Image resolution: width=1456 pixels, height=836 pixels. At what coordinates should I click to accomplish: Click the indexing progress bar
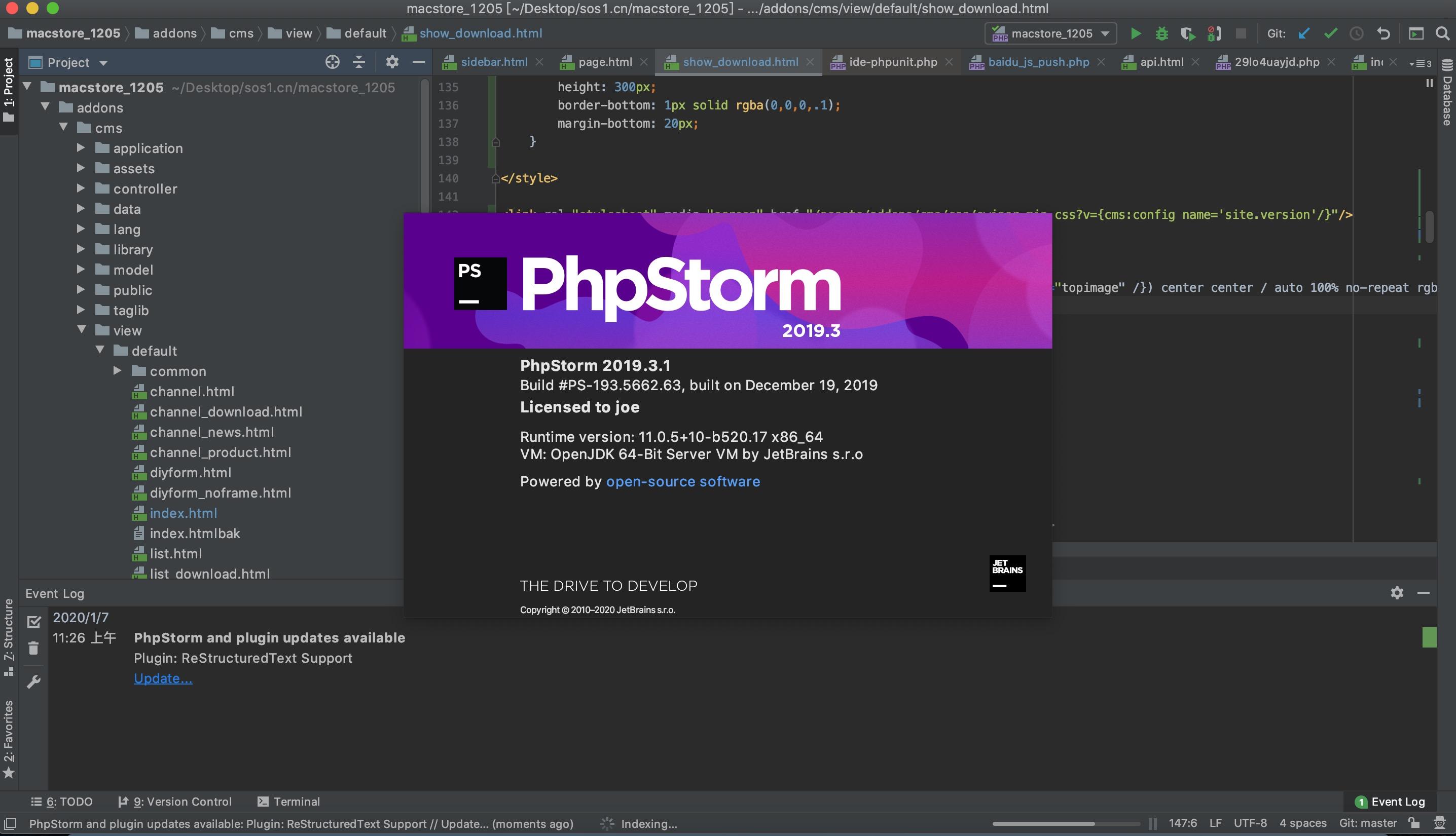point(1066,823)
